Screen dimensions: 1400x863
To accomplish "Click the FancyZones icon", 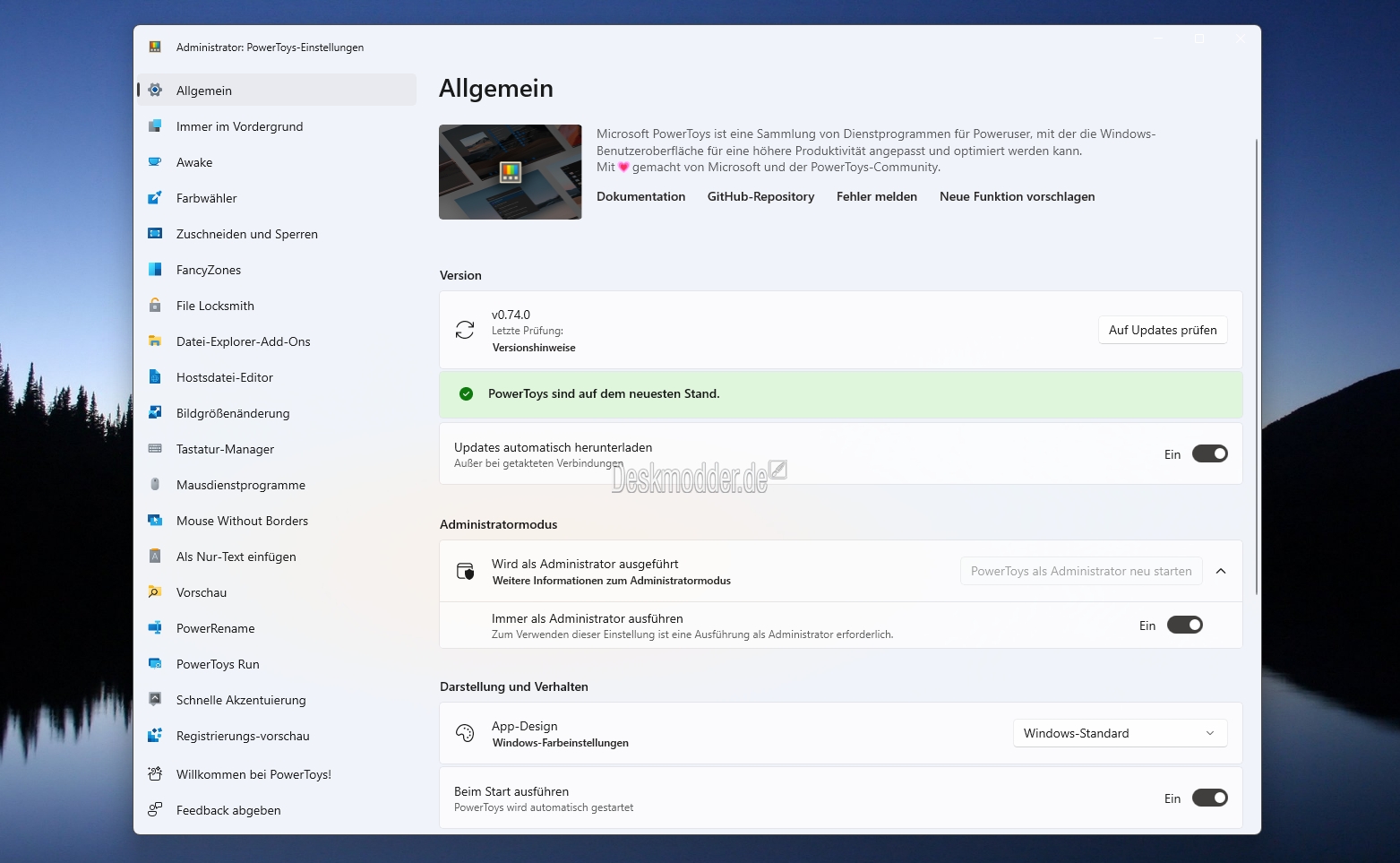I will click(x=155, y=269).
